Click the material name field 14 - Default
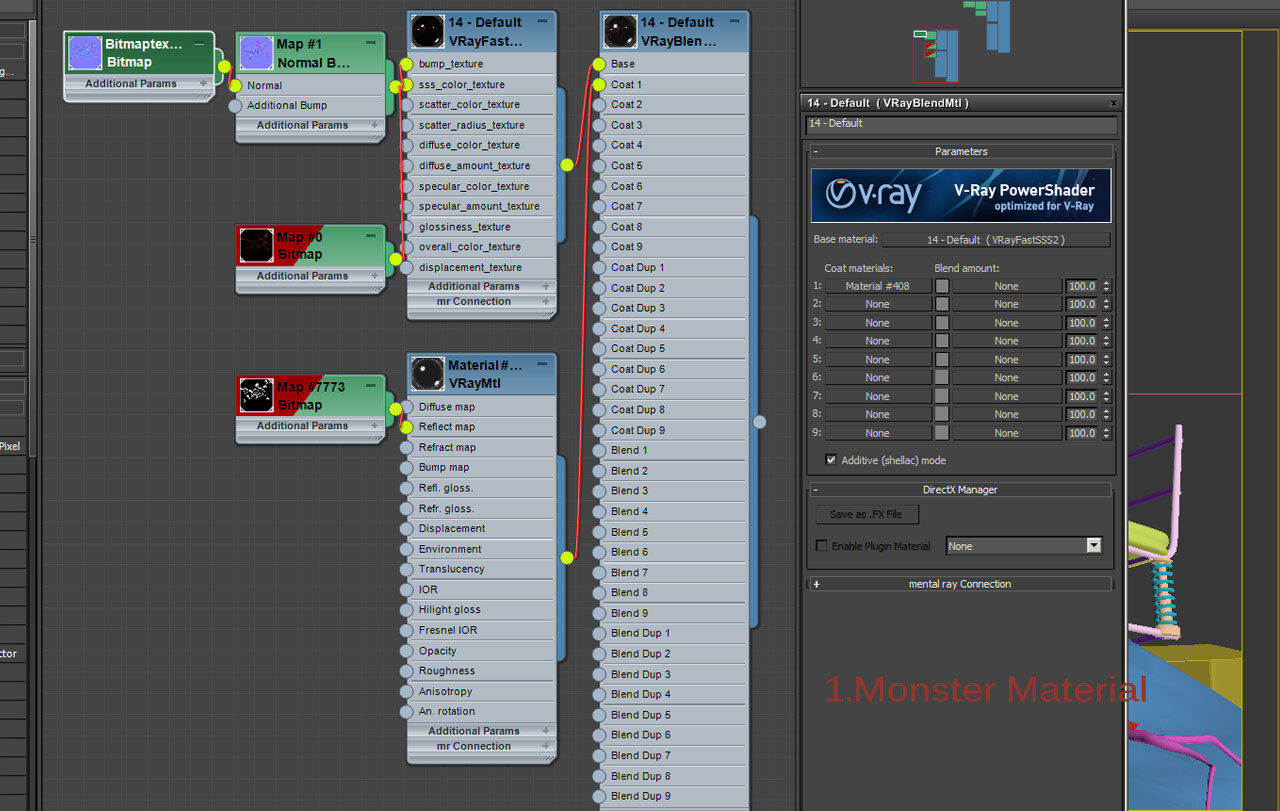 [961, 124]
